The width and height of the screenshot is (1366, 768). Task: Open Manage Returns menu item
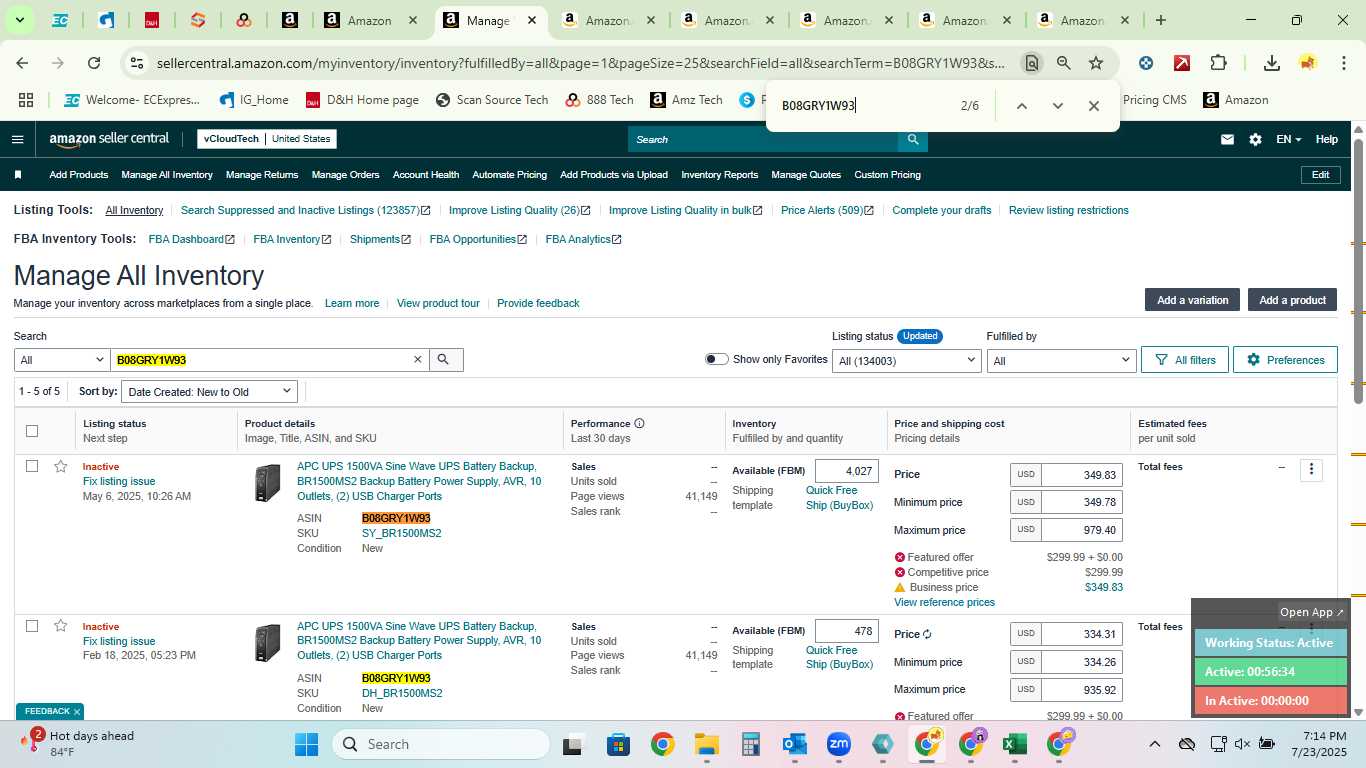click(262, 175)
